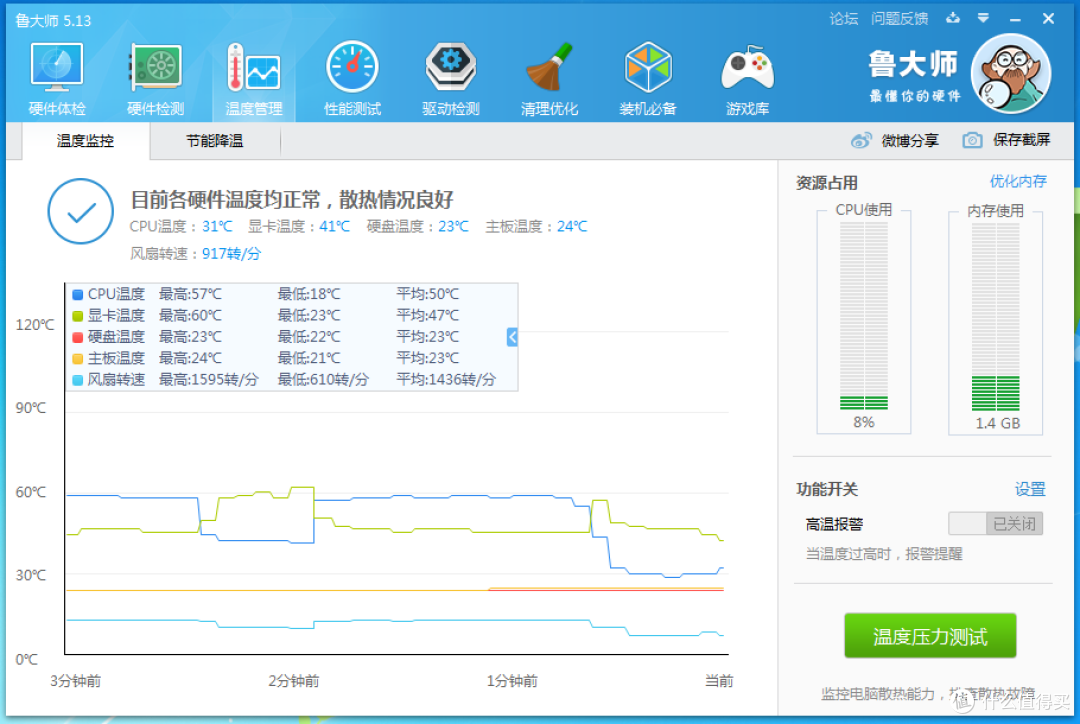Start the 温度压力测试 stress test

[930, 636]
